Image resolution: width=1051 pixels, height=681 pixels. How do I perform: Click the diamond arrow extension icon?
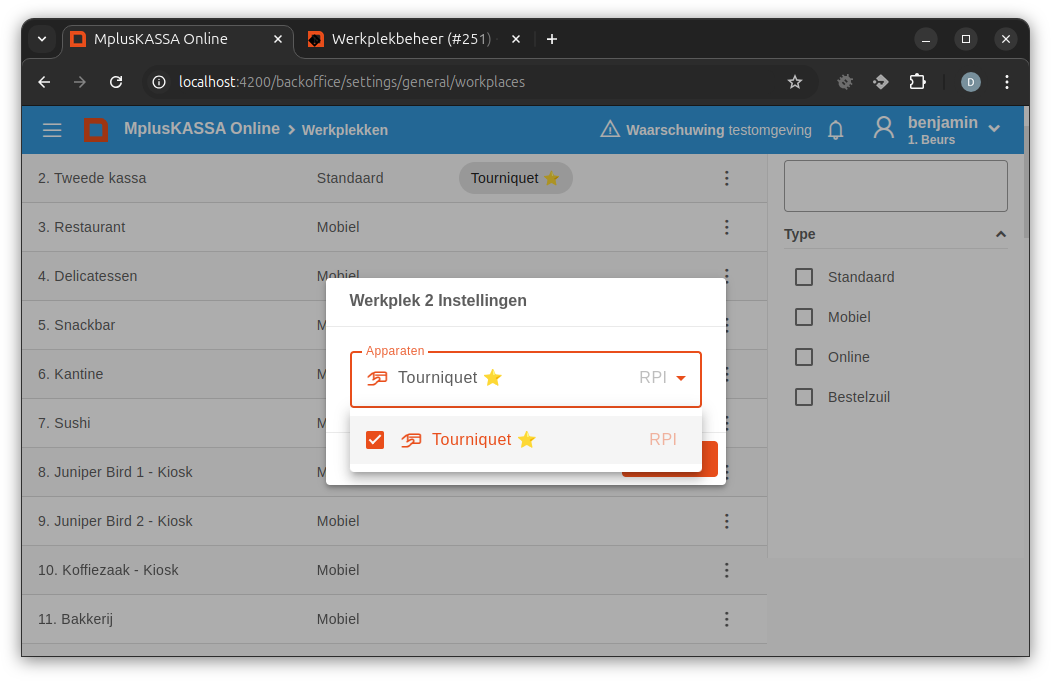click(x=881, y=82)
